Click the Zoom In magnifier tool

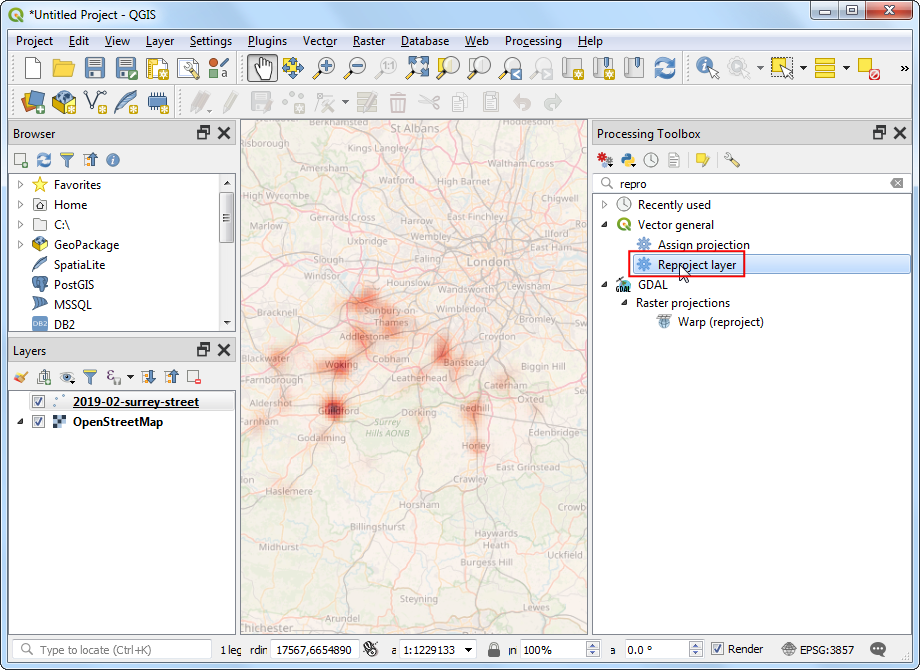click(x=324, y=68)
